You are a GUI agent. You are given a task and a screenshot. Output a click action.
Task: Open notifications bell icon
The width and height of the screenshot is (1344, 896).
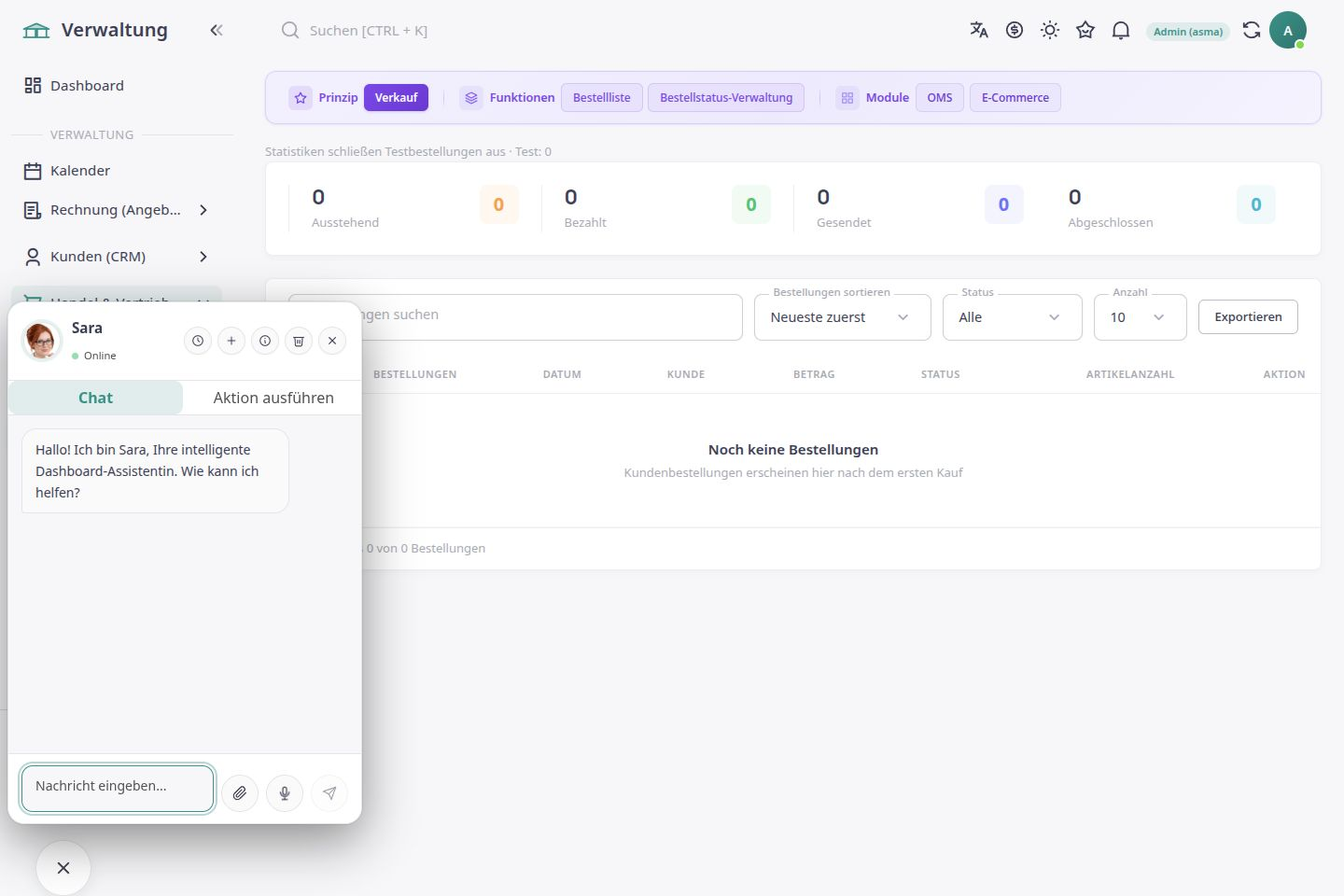pyautogui.click(x=1121, y=30)
